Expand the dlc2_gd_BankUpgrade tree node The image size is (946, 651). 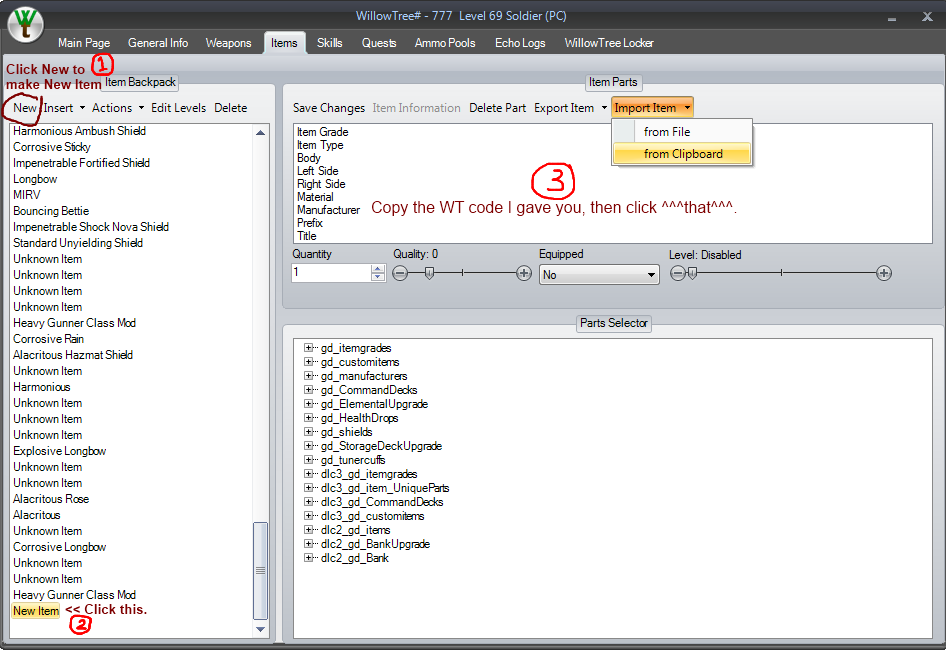(x=309, y=544)
